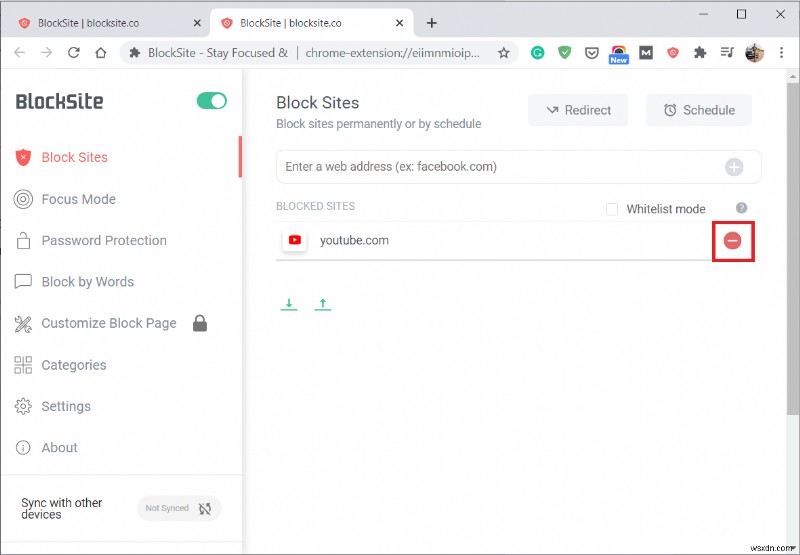Click the add site plus icon
The image size is (800, 555).
[734, 167]
